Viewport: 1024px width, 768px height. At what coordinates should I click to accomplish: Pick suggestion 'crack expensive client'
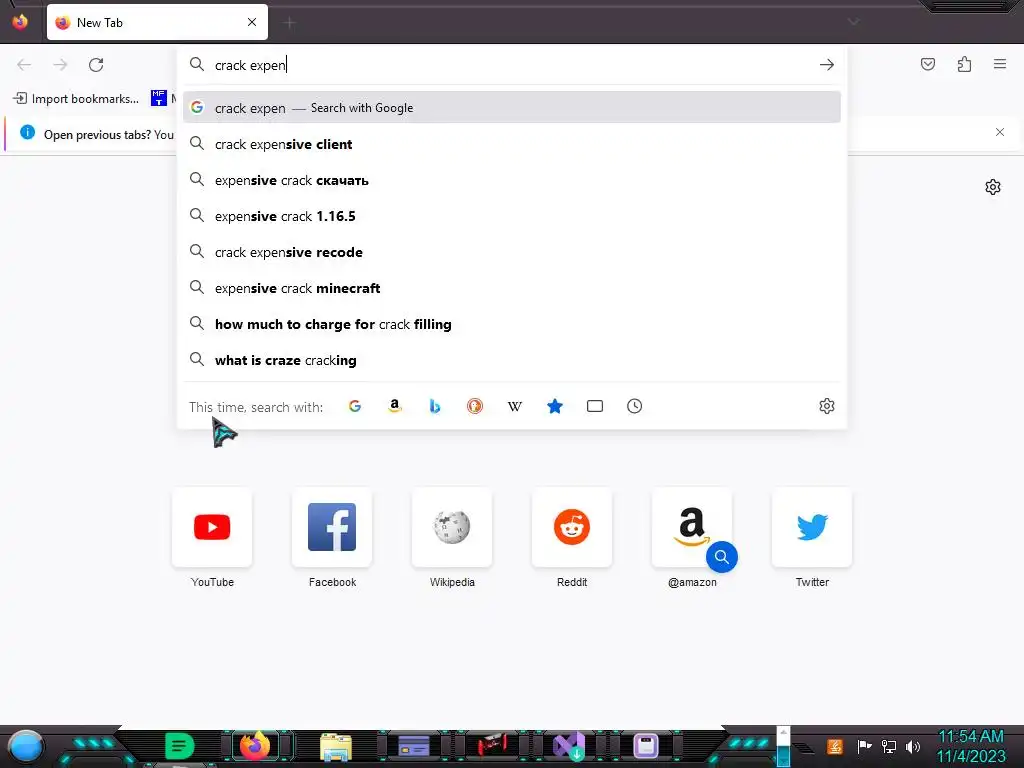(511, 144)
